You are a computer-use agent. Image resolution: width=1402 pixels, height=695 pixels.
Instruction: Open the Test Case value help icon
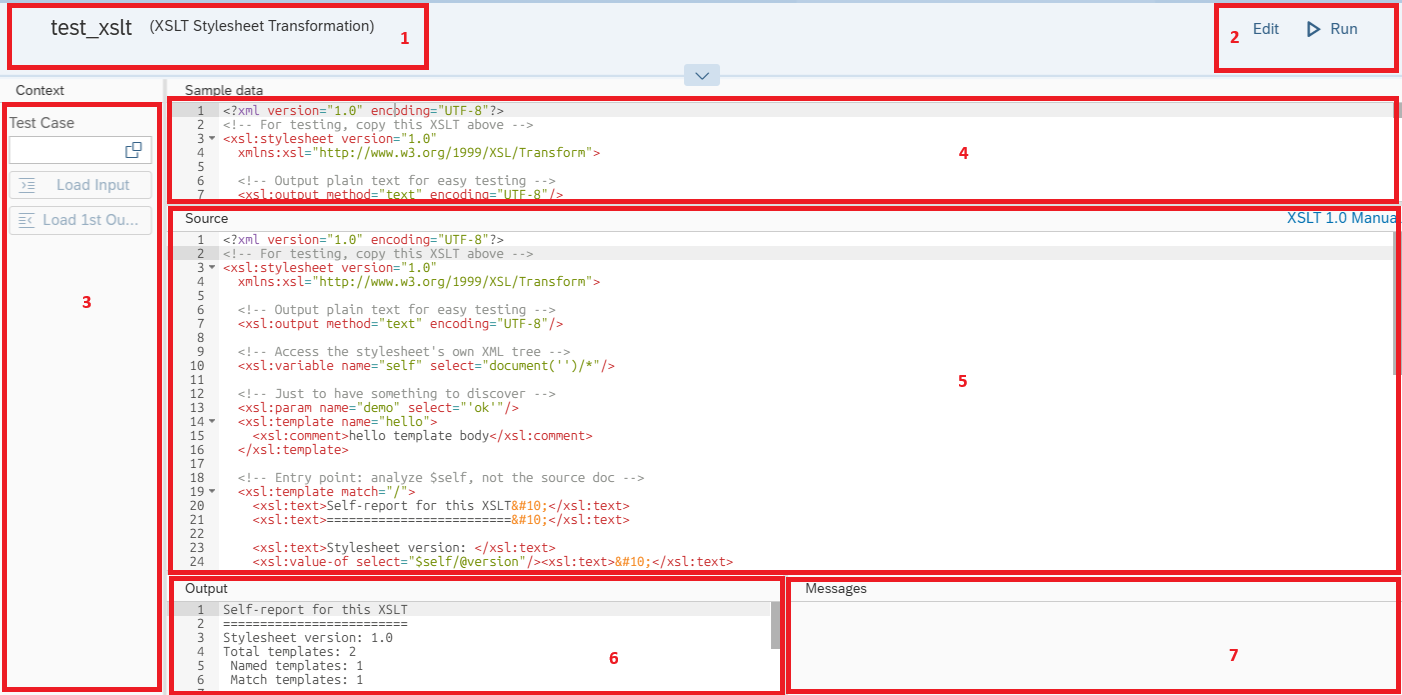(x=133, y=150)
